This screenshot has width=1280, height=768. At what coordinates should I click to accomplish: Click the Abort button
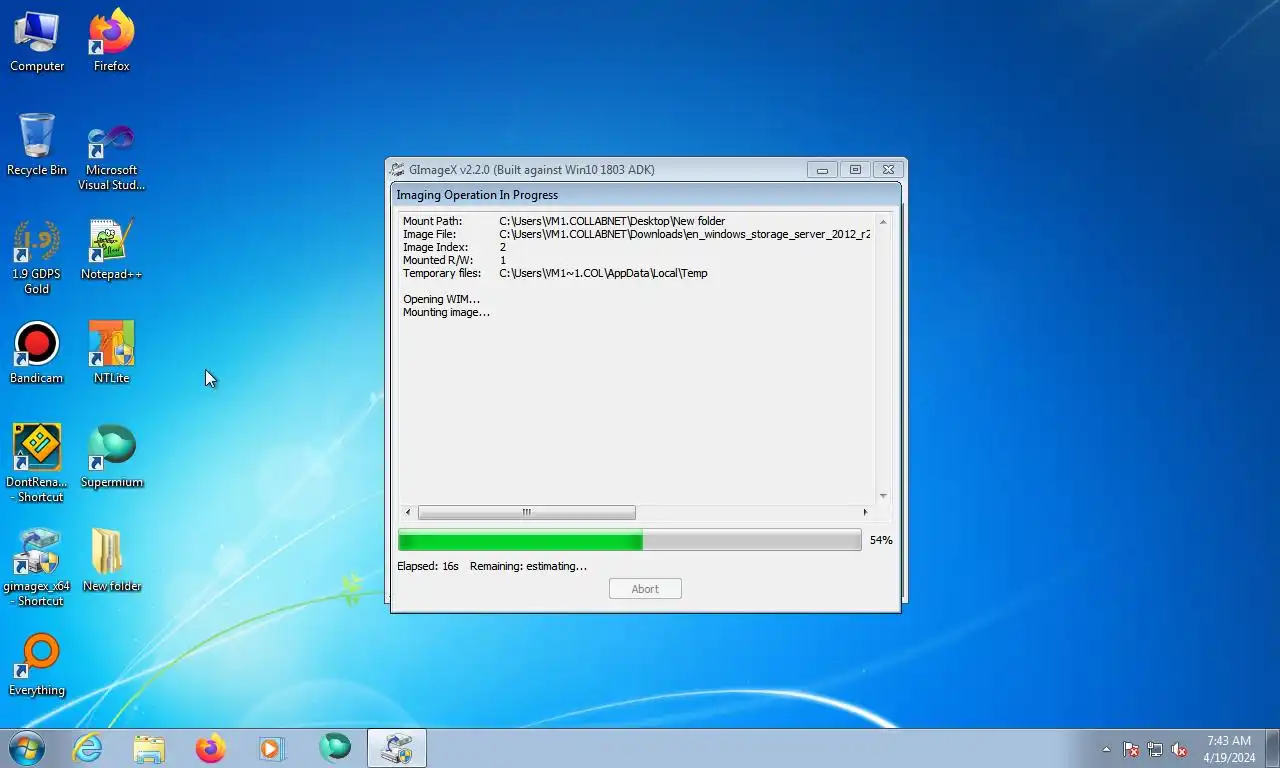(645, 589)
